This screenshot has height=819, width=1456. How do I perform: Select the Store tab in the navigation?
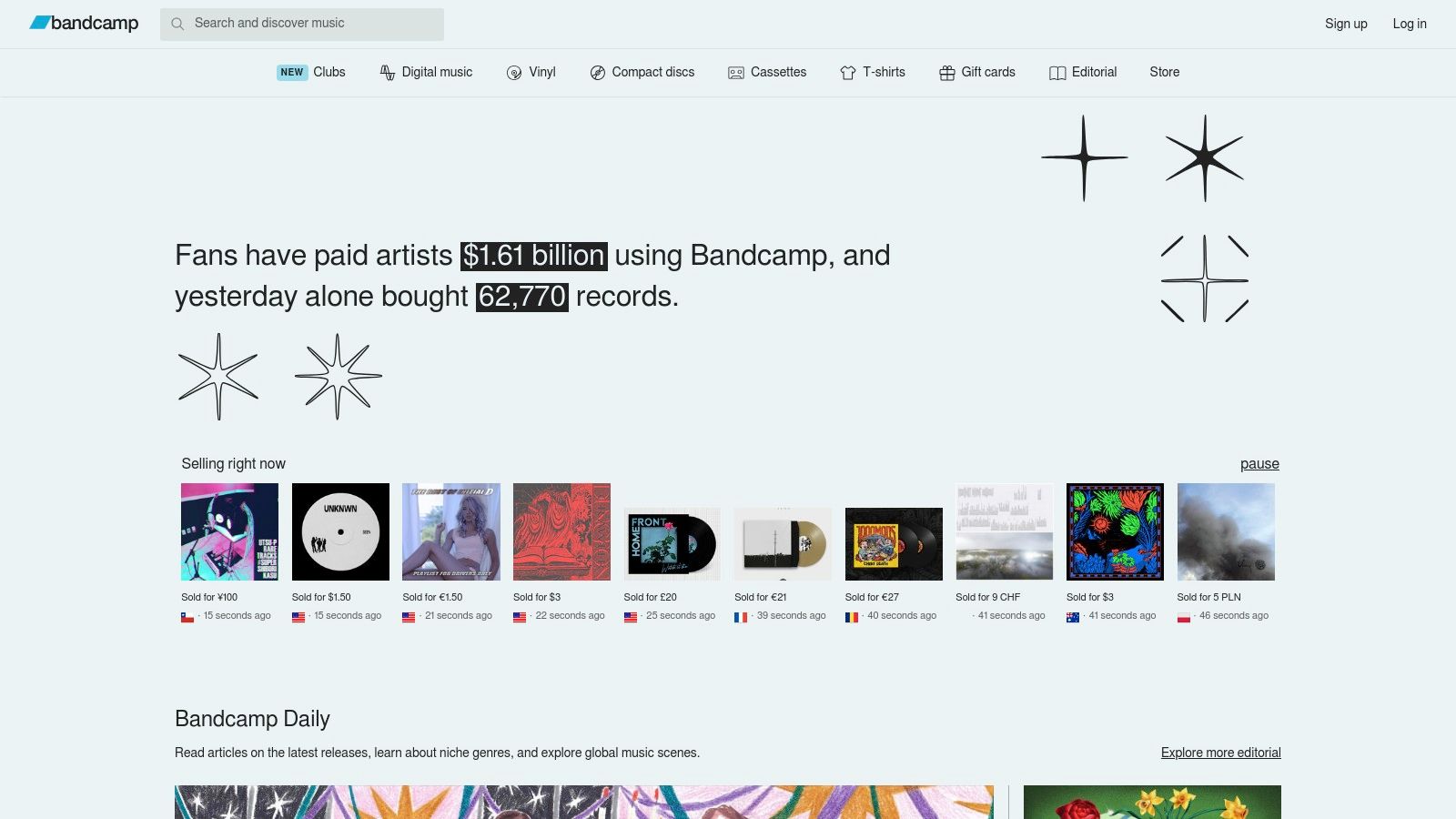[1165, 72]
